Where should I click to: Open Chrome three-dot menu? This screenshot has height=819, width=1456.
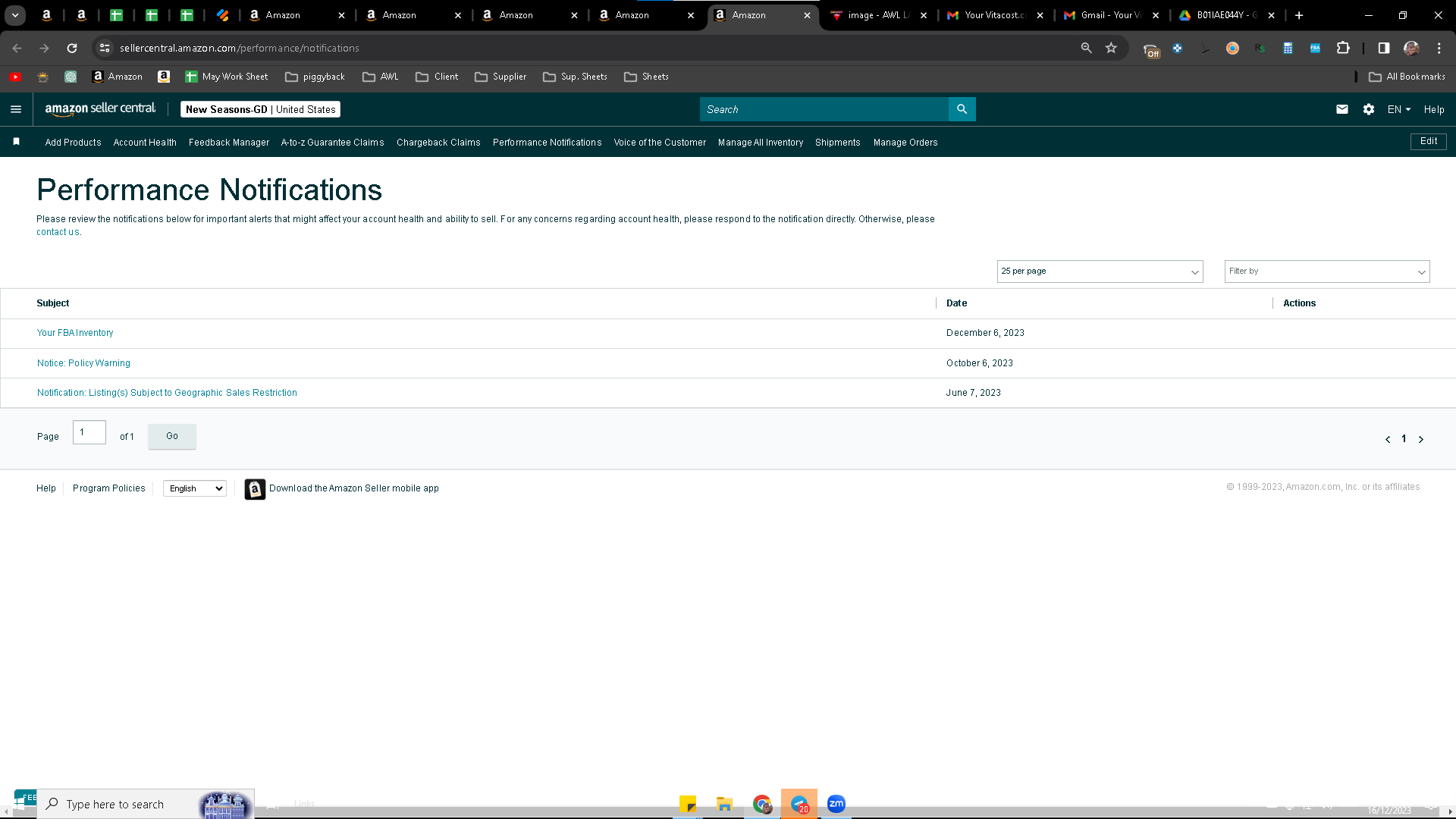pos(1439,48)
